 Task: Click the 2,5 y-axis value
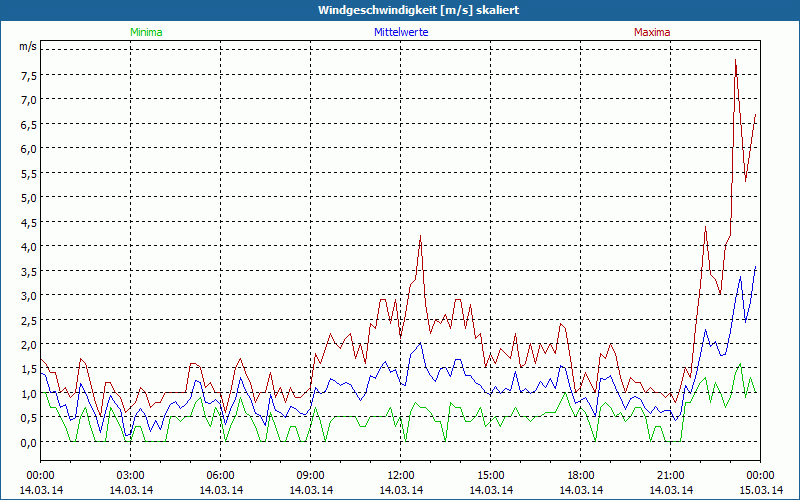tap(29, 320)
